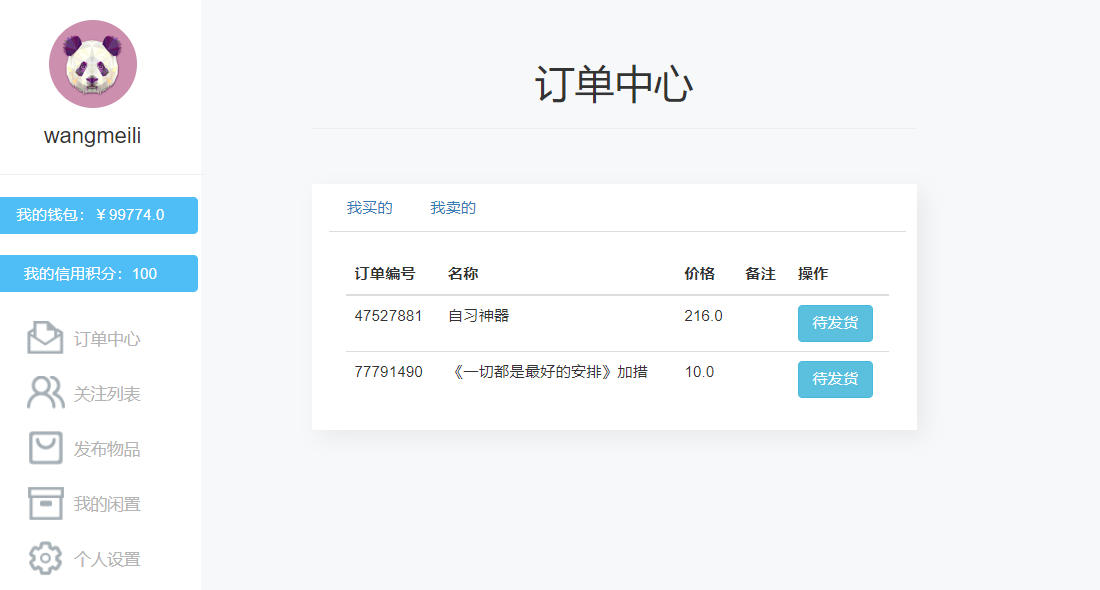Click the 我的信用积分 banner
Viewport: 1100px width, 590px height.
[x=99, y=273]
